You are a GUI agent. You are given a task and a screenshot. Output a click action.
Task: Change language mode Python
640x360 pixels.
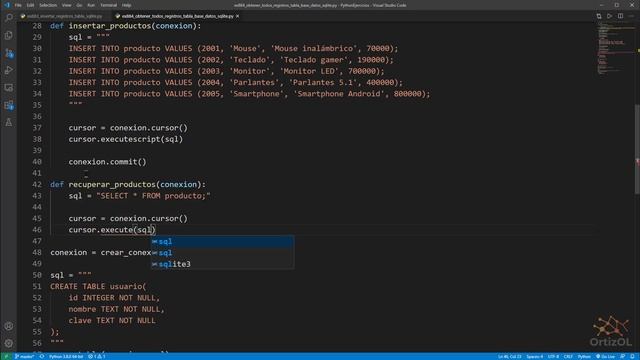(584, 356)
